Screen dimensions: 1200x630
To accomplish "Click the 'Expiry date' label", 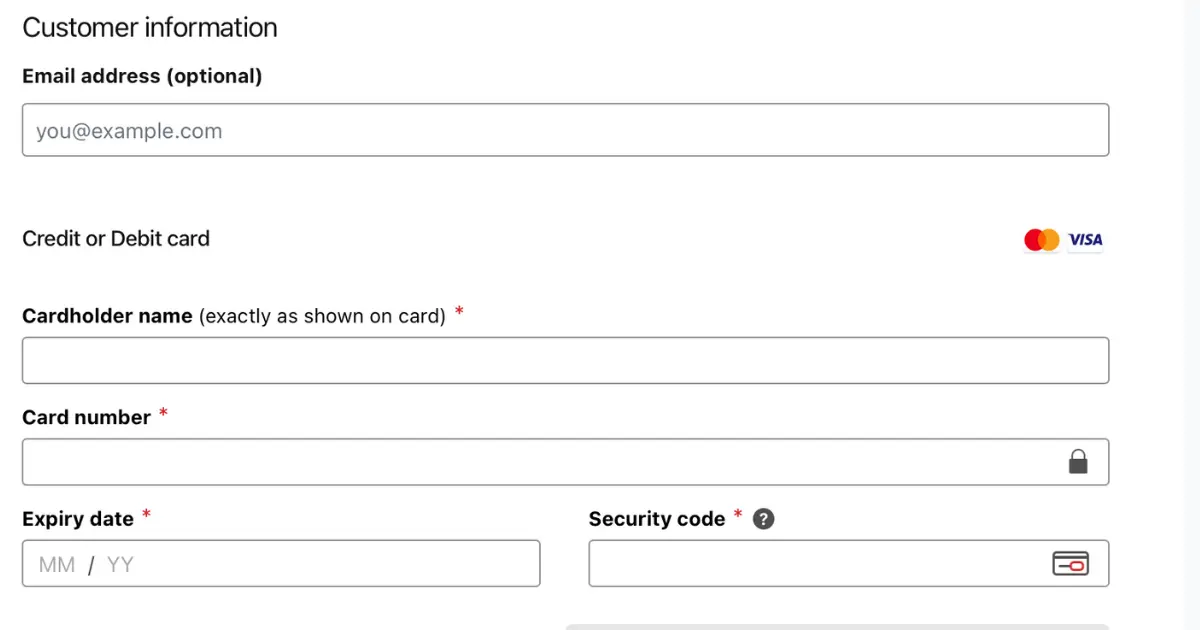I will point(78,519).
